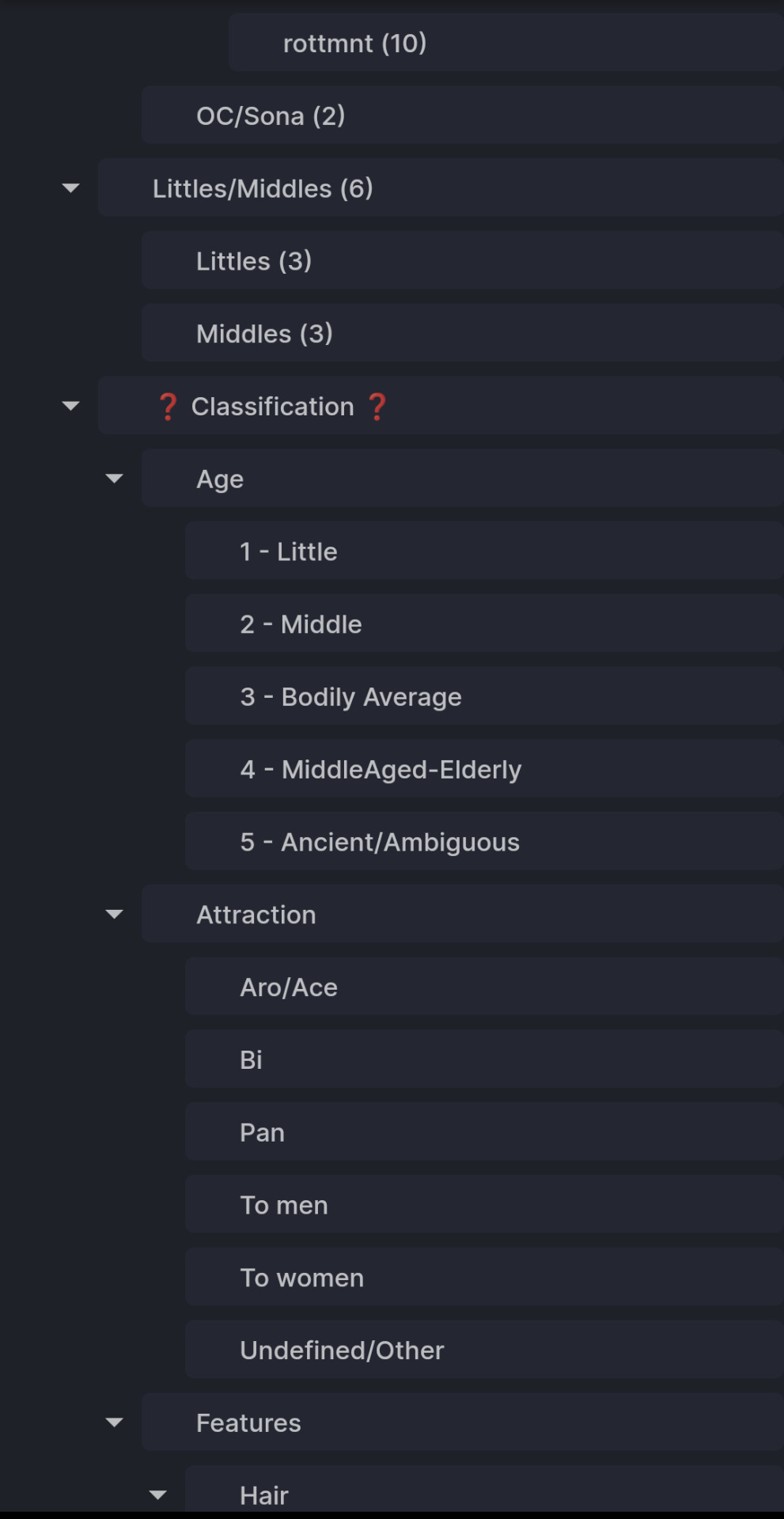The height and width of the screenshot is (1519, 784).
Task: Select the Aro/Ace attraction entry
Action: 484,987
